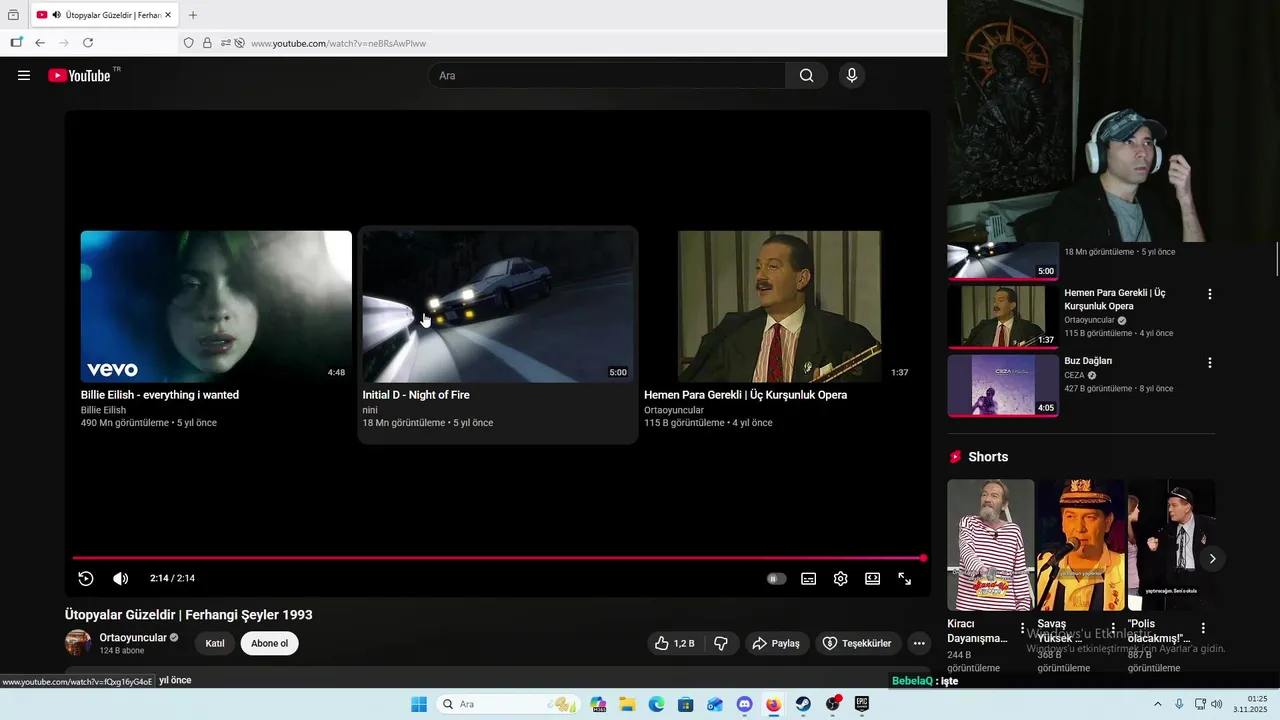Open the Buz Dağları sidebar video thumbnail
Screen dimensions: 1280x720
pos(1003,385)
